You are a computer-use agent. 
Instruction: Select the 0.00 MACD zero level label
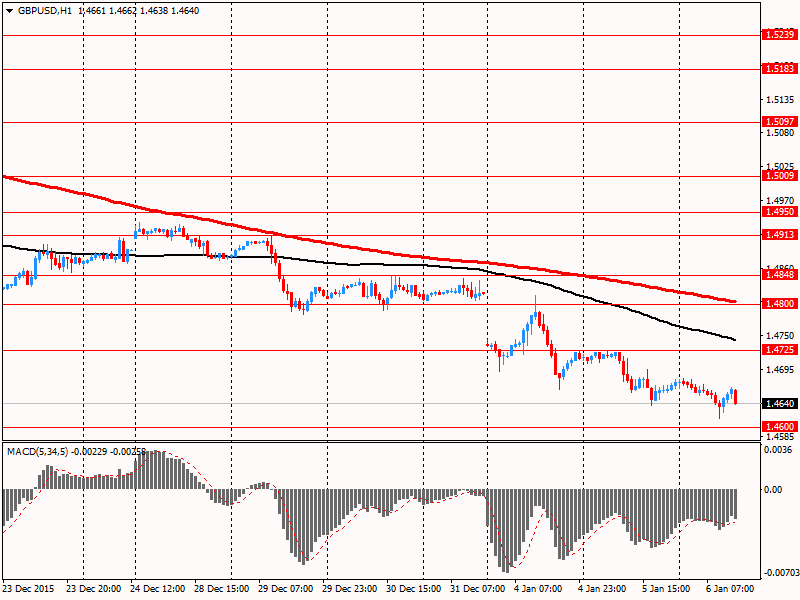(x=773, y=490)
